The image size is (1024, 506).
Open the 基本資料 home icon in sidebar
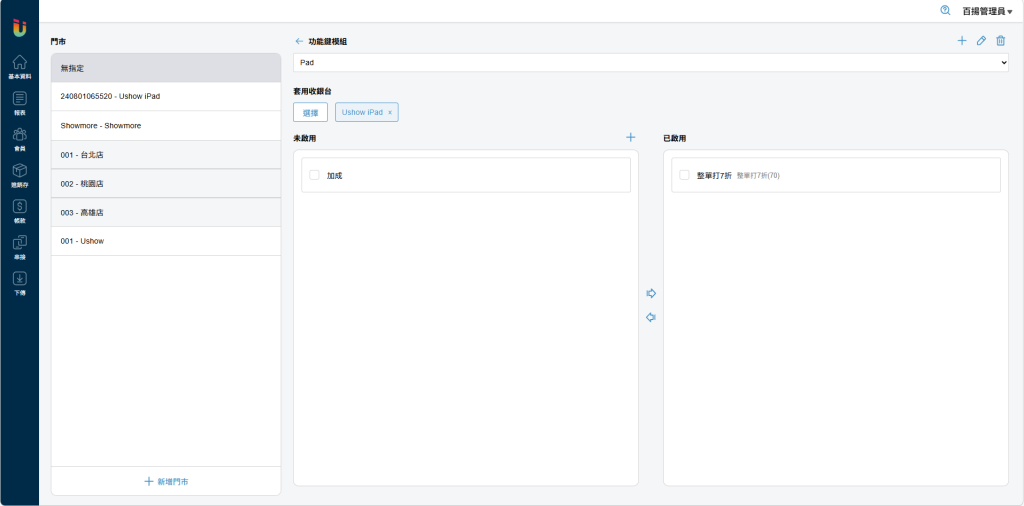point(19,63)
